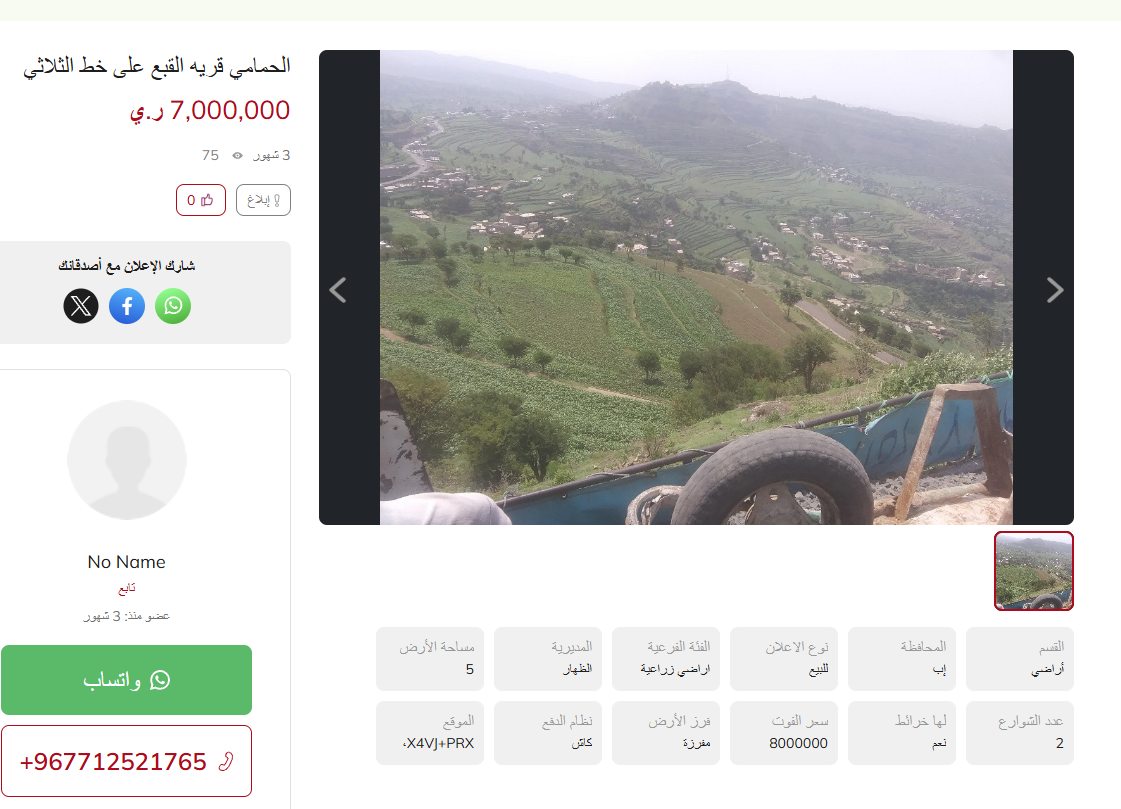This screenshot has width=1121, height=809.
Task: Follow the seller with تابع link
Action: pyautogui.click(x=127, y=588)
